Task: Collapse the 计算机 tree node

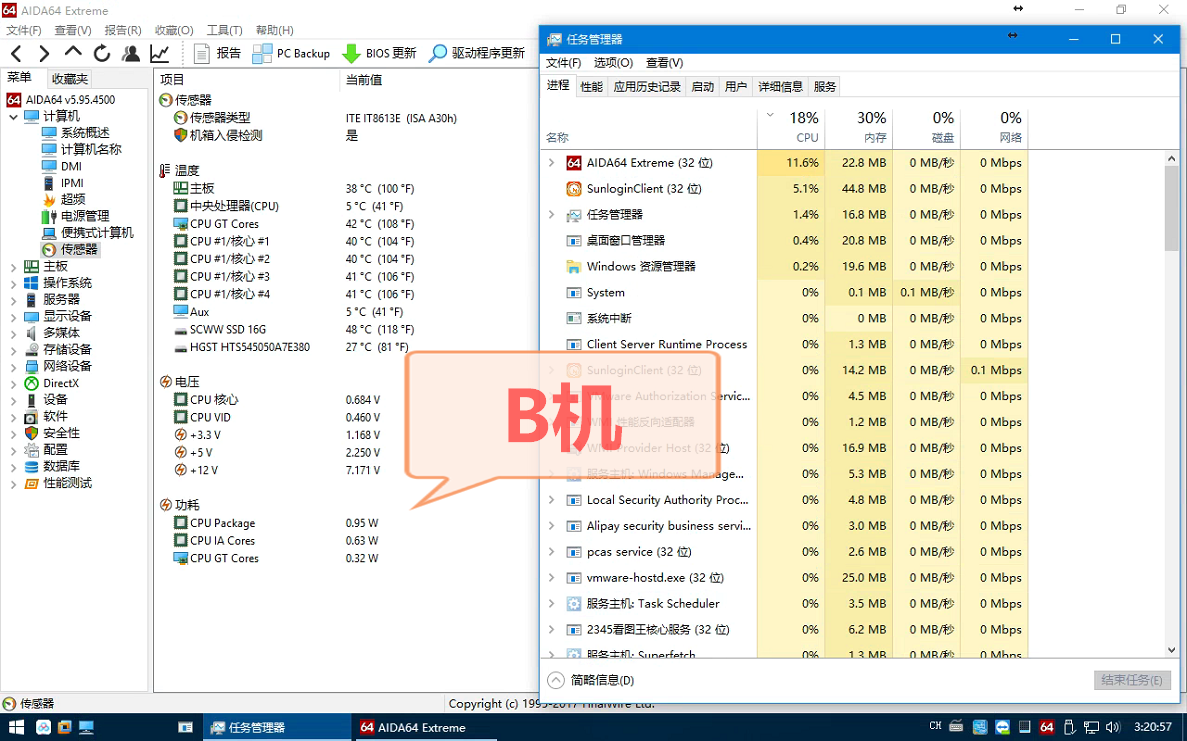Action: click(13, 117)
